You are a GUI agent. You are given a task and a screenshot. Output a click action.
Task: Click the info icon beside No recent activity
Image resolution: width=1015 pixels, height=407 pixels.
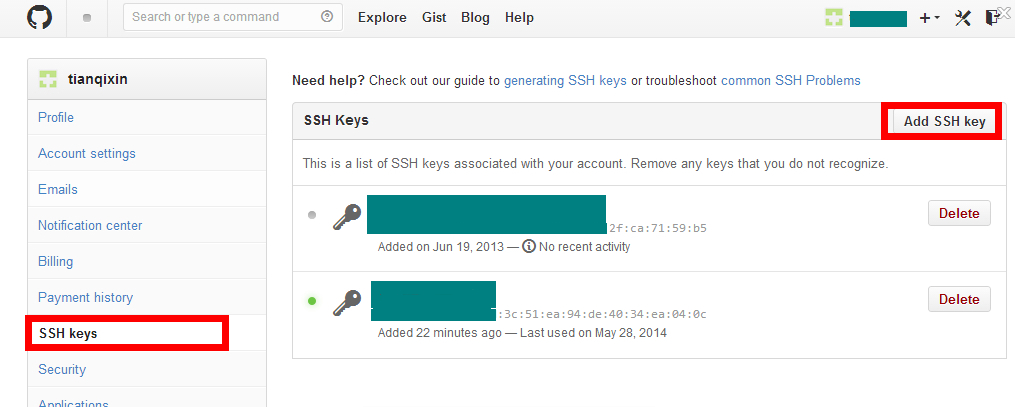pos(529,246)
